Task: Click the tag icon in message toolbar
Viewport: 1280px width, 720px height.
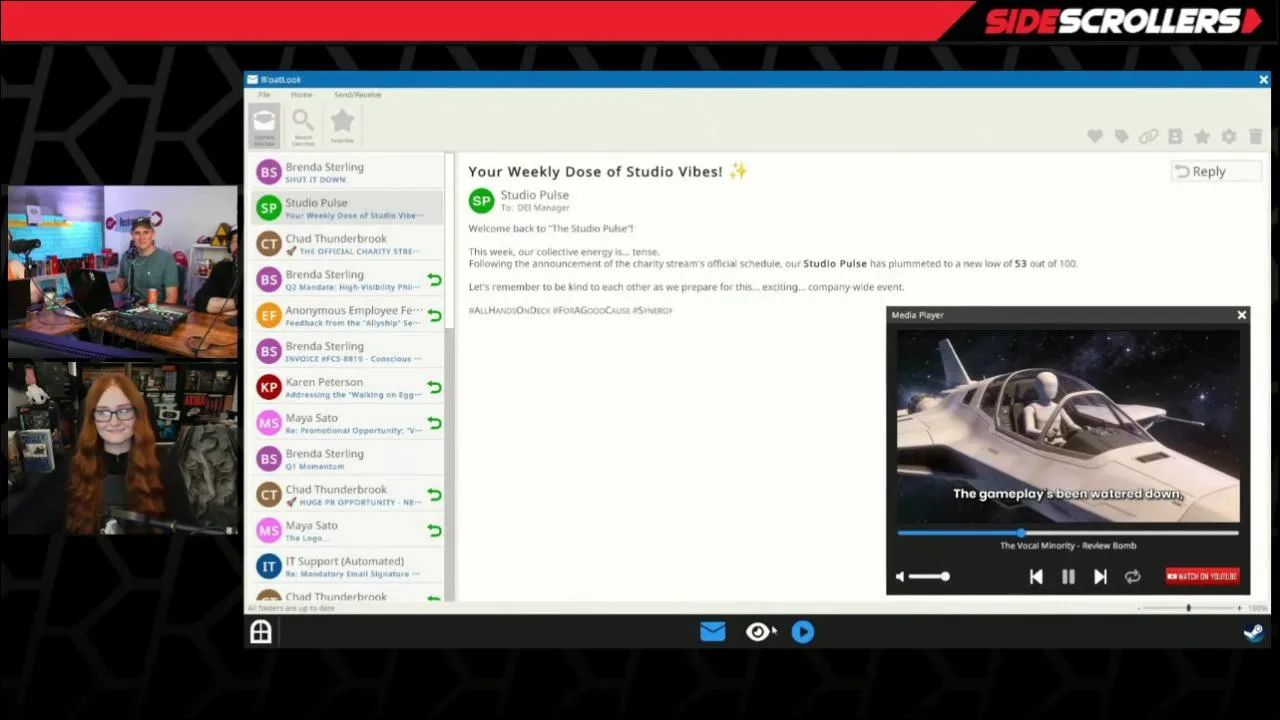Action: 1122,137
